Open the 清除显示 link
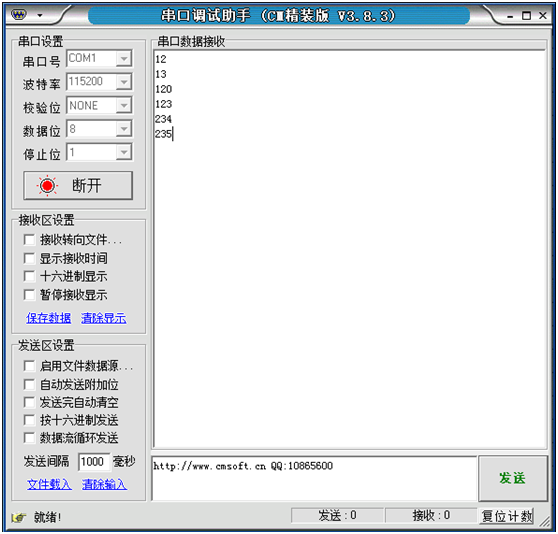Image resolution: width=558 pixels, height=534 pixels. point(104,318)
